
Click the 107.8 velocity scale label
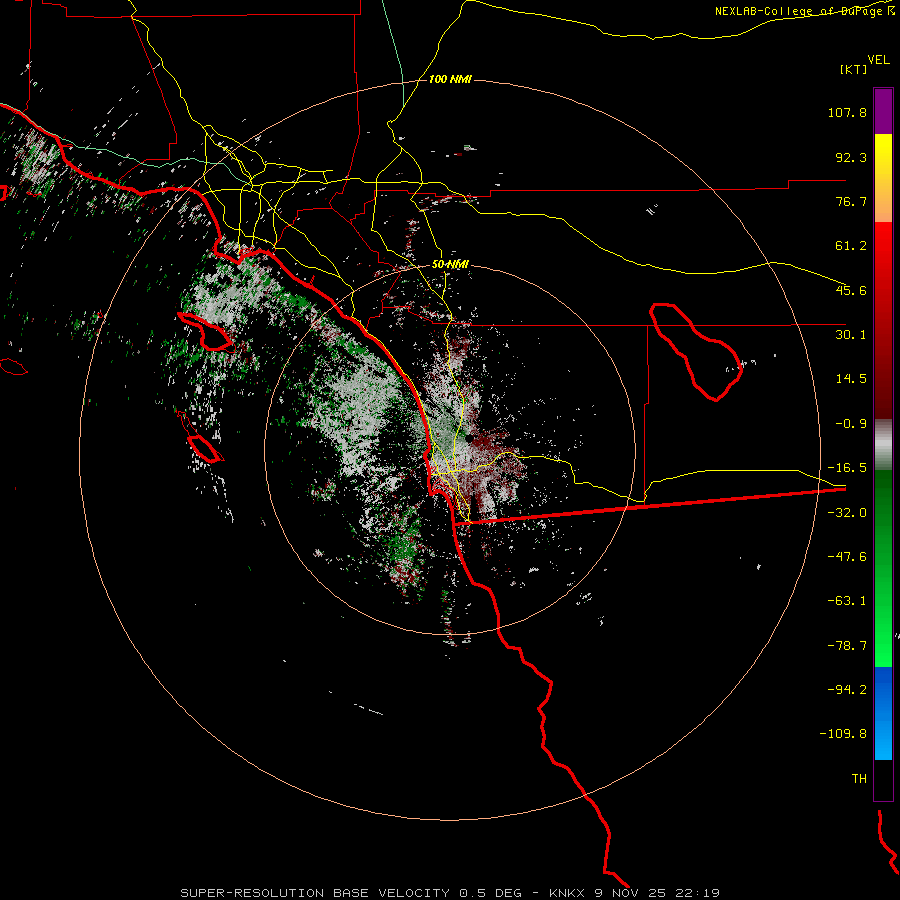(x=847, y=112)
